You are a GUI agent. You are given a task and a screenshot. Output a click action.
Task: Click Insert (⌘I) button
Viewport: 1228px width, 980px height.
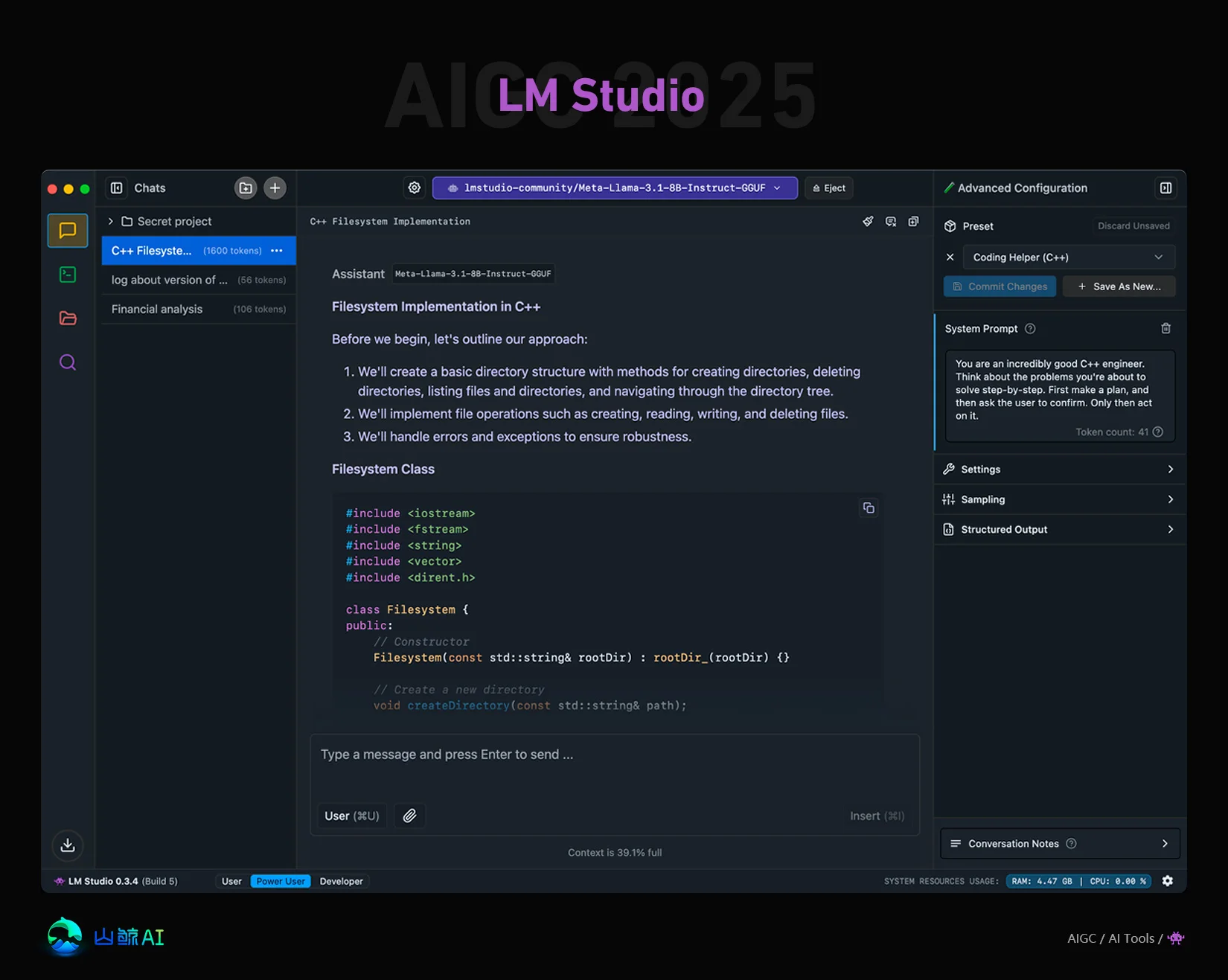[x=877, y=816]
